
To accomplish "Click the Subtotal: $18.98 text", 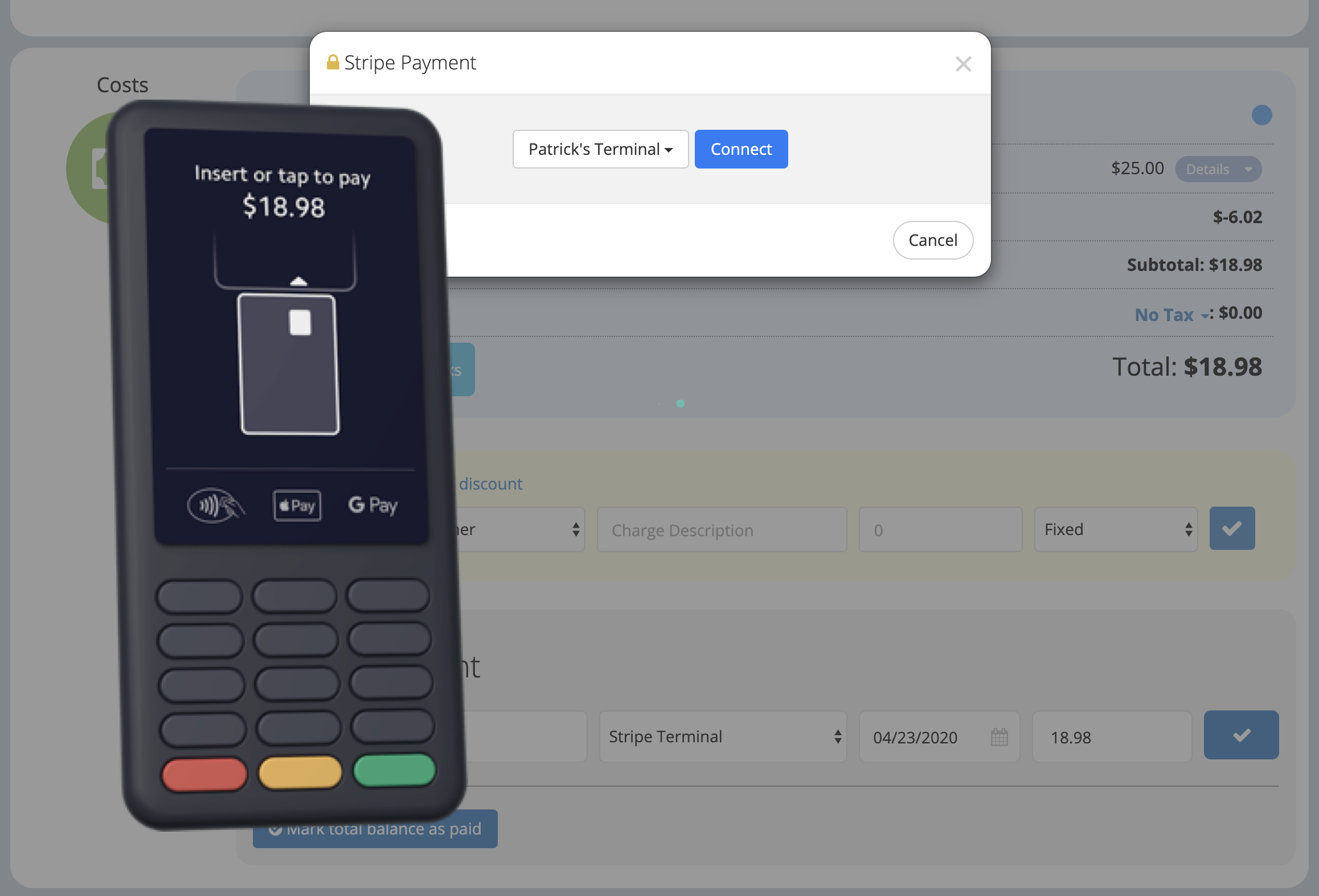I will tap(1194, 265).
